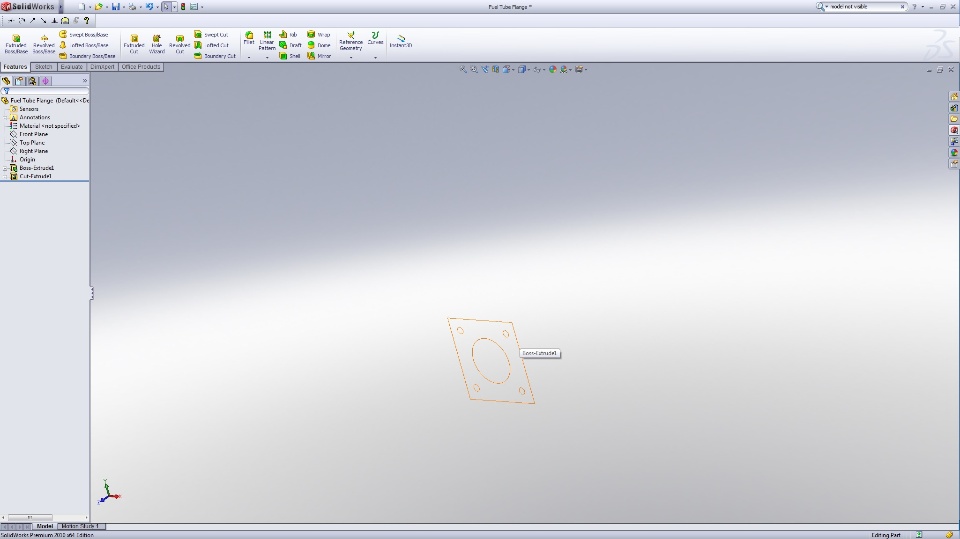Open the Reference Geometry dropdown arrow

(351, 57)
